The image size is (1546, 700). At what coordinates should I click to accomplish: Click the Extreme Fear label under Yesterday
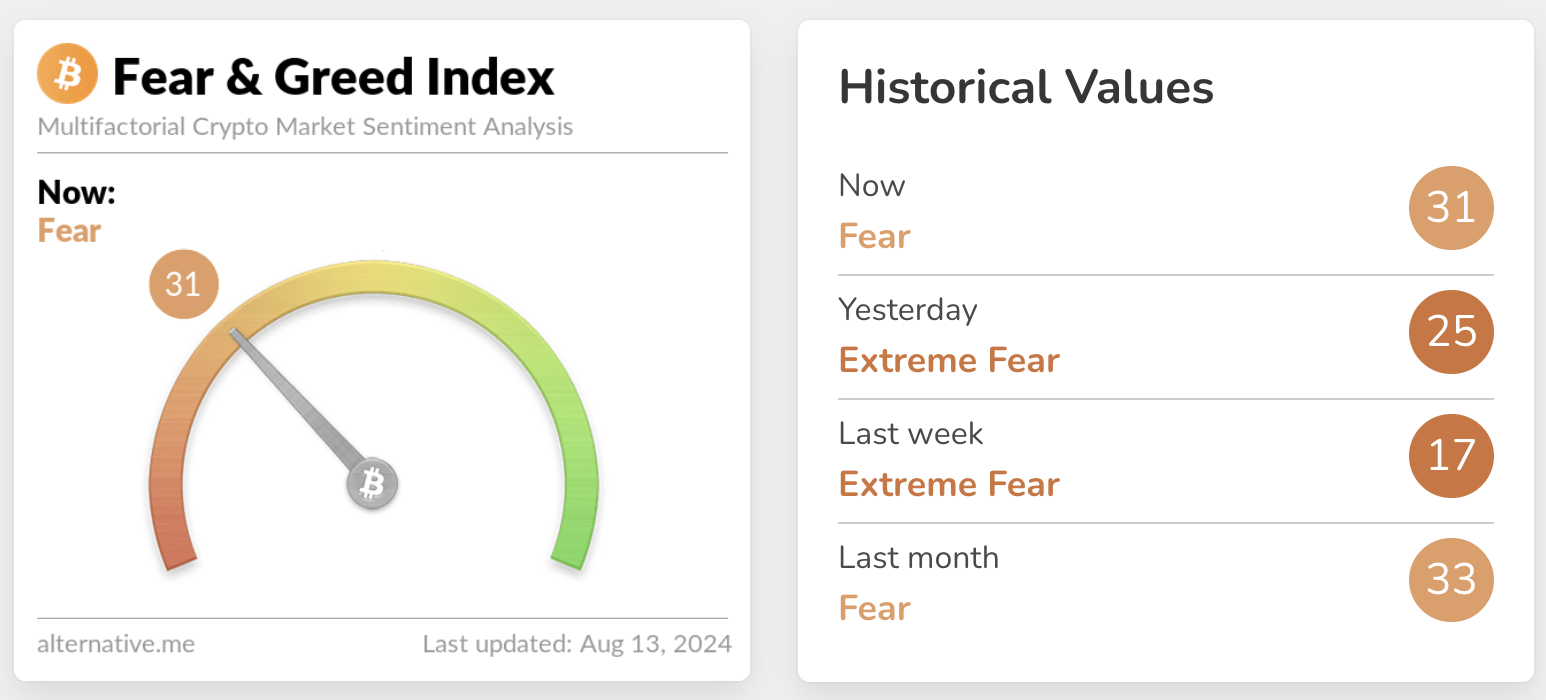[948, 360]
